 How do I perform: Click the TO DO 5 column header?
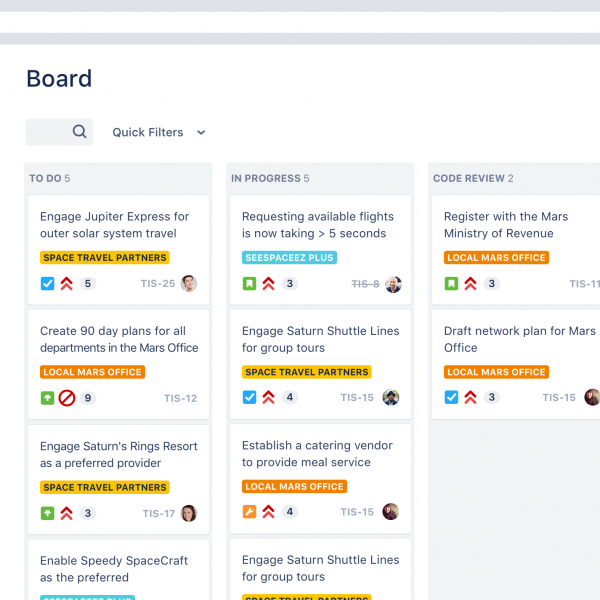50,178
